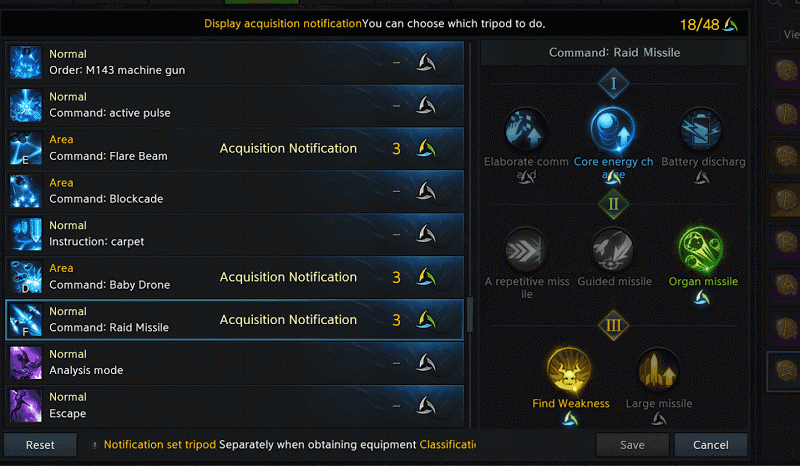
Task: Choose the Guided missile tripod icon
Action: pyautogui.click(x=613, y=250)
